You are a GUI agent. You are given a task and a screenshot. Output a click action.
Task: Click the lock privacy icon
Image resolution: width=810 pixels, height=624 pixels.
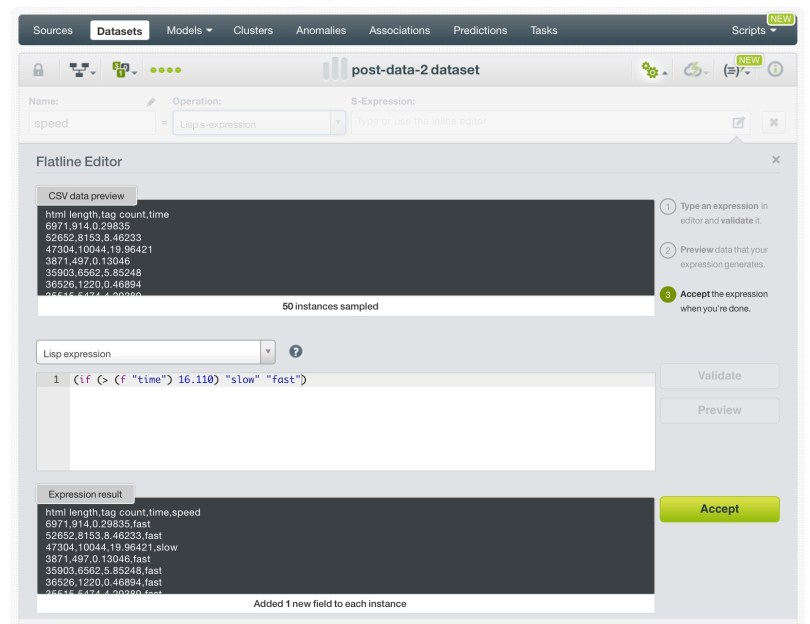tap(39, 70)
